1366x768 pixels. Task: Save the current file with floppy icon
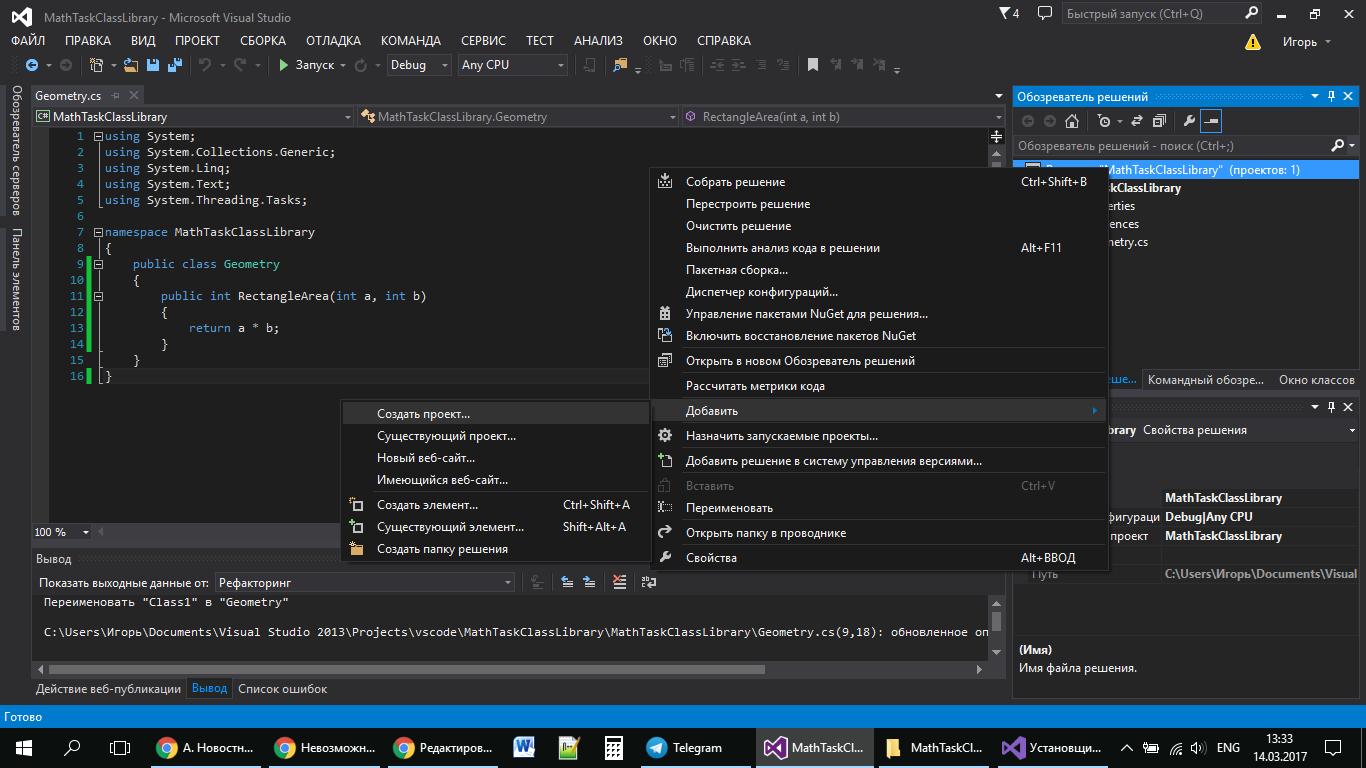click(x=153, y=65)
